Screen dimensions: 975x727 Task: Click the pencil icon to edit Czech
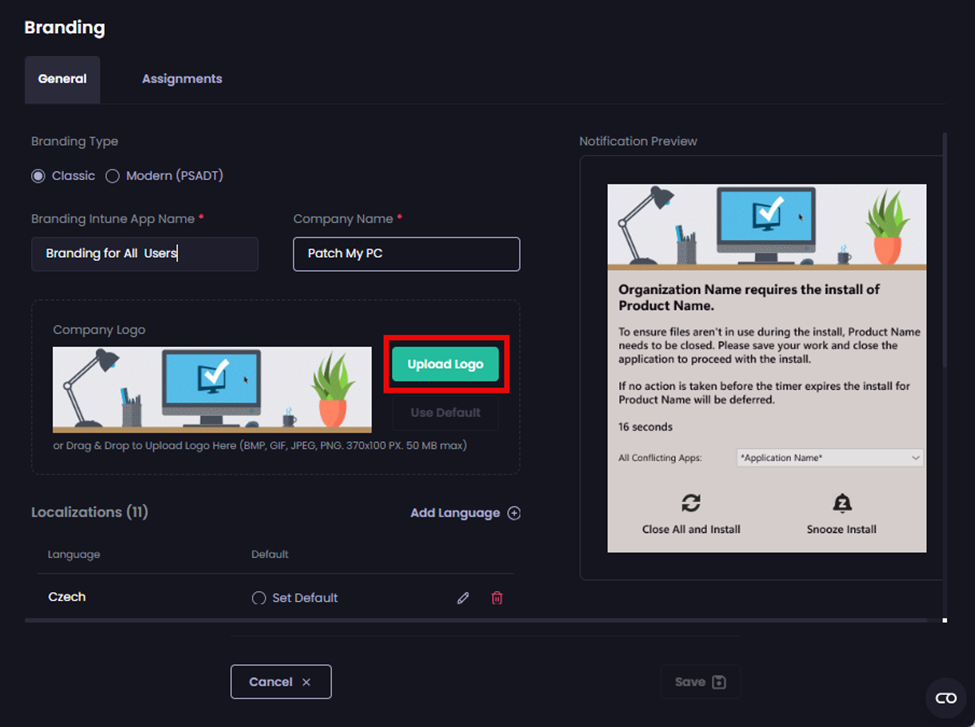tap(463, 597)
